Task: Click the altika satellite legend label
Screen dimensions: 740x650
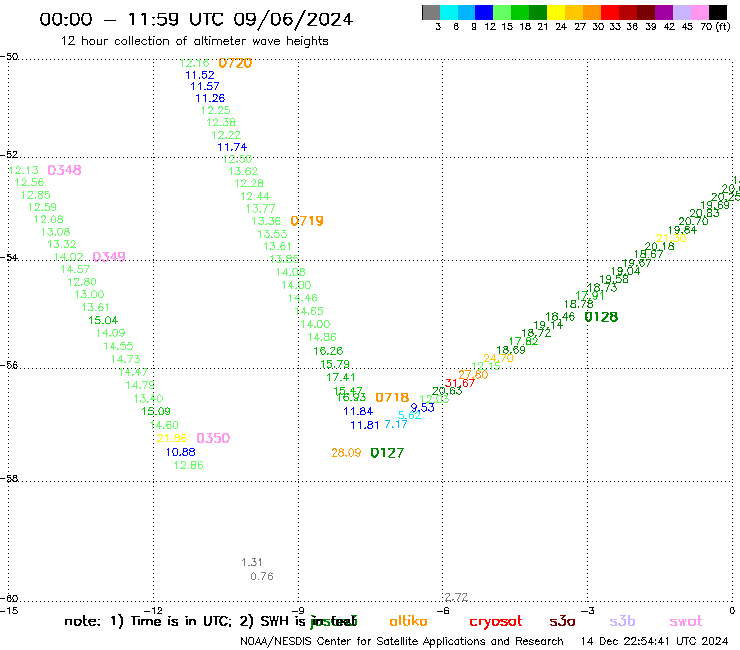Action: coord(408,621)
